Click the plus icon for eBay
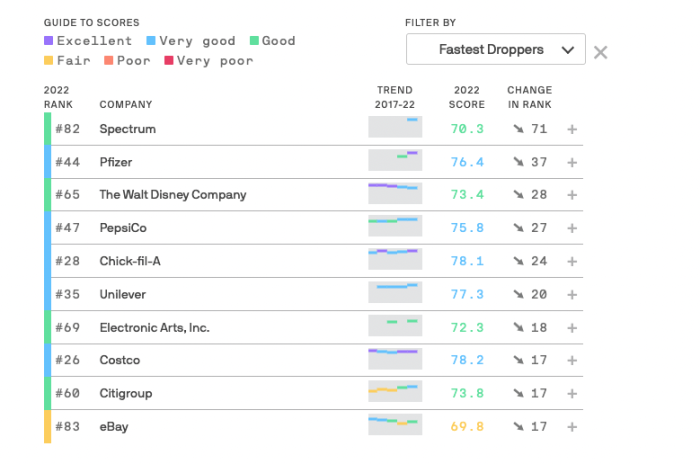This screenshot has width=700, height=464. (572, 427)
